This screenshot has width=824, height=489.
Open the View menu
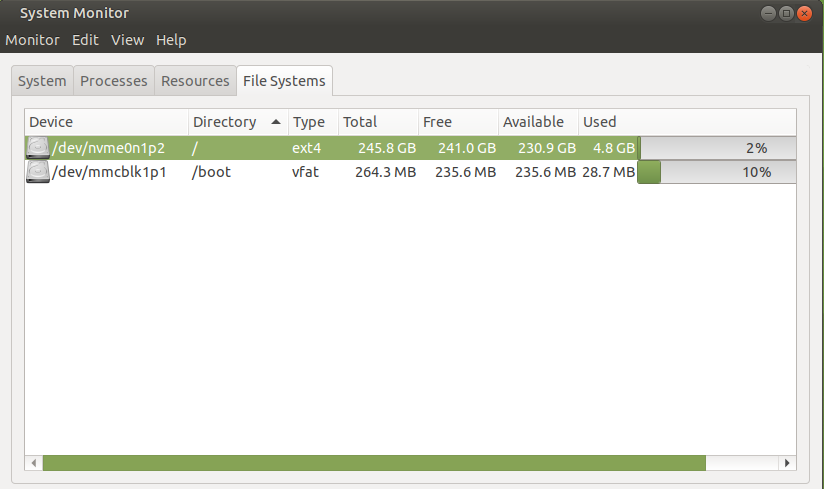[128, 40]
